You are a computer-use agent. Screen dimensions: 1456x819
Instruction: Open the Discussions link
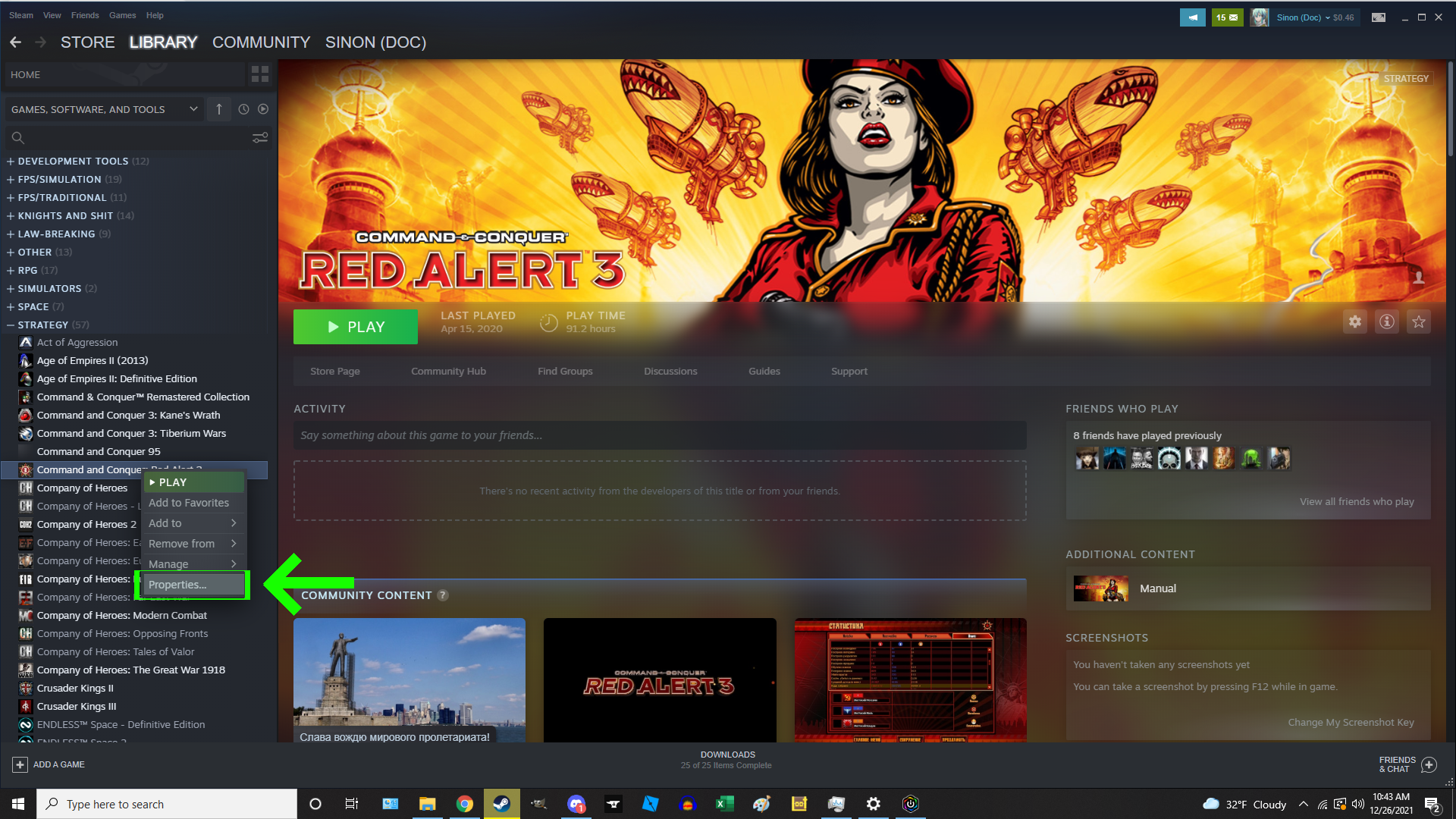[x=670, y=372]
